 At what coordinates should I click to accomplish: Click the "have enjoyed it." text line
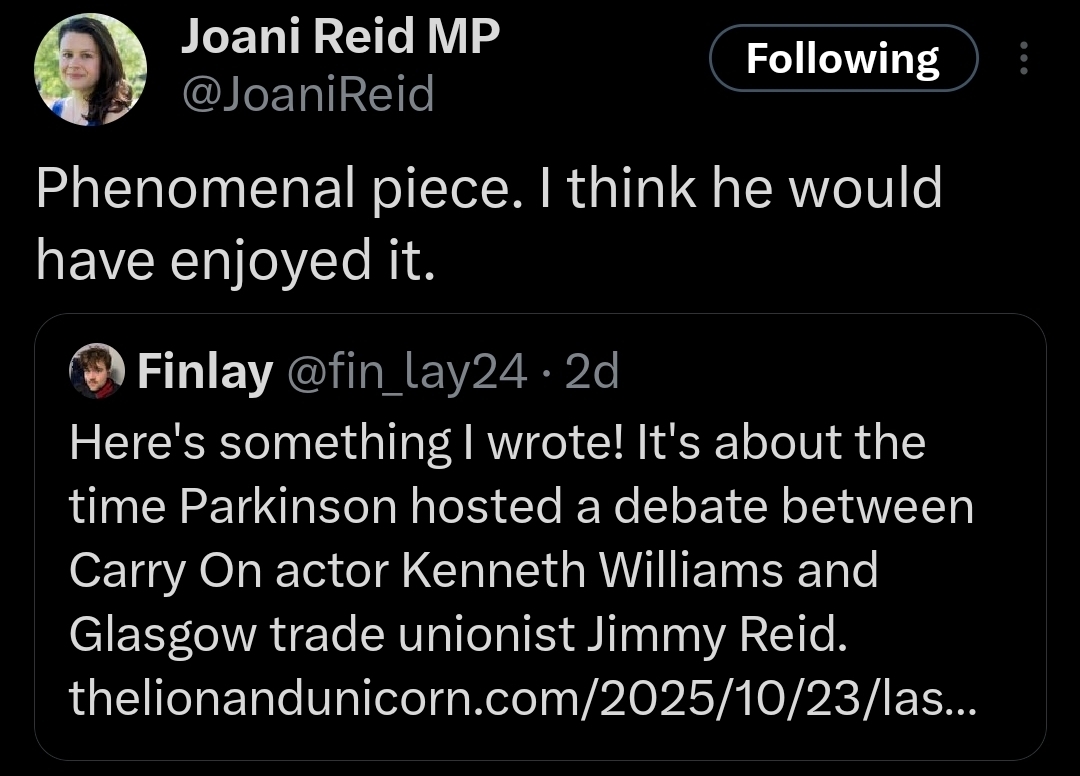(x=236, y=259)
